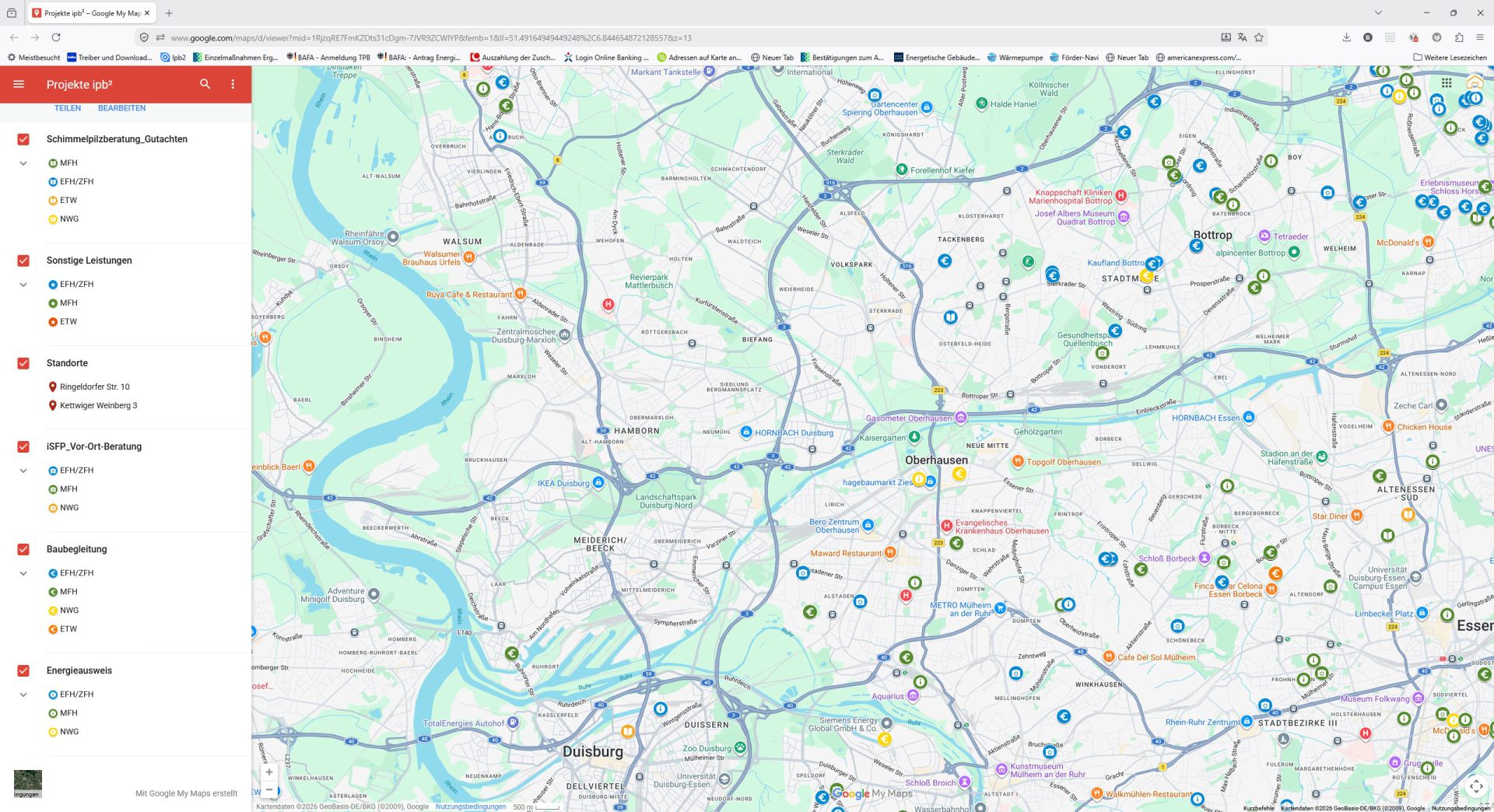The width and height of the screenshot is (1494, 812).
Task: Toggle the Energieausweis layer checkbox
Action: [23, 670]
